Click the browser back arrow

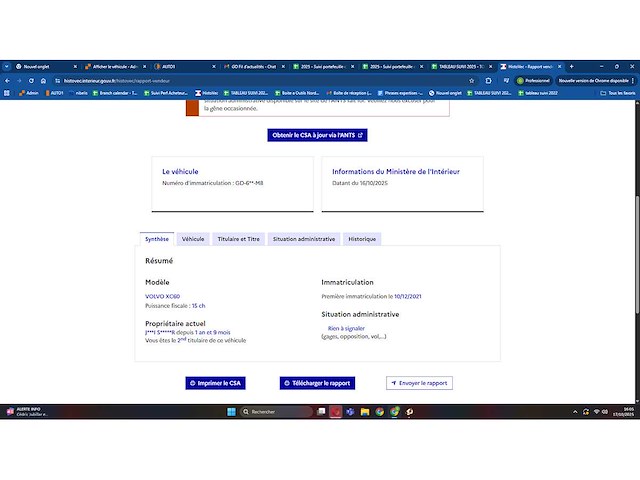[7, 80]
